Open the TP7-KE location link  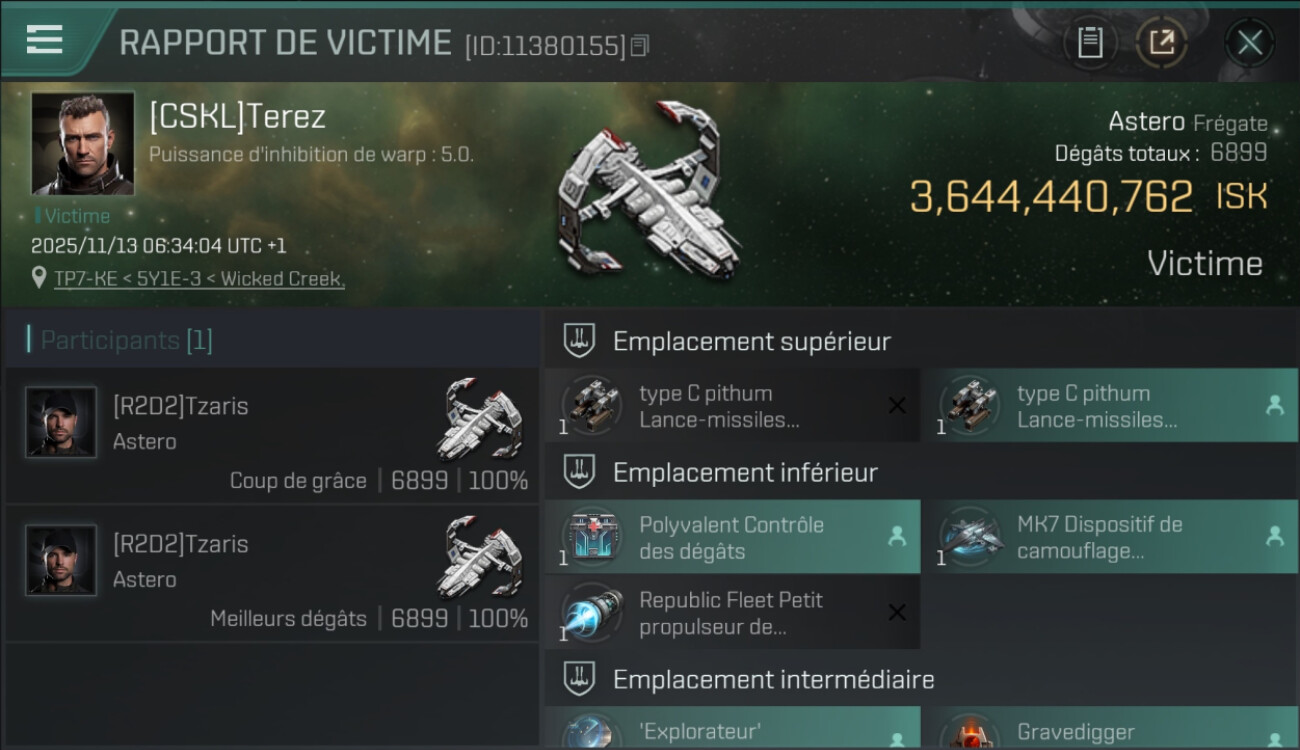tap(200, 279)
